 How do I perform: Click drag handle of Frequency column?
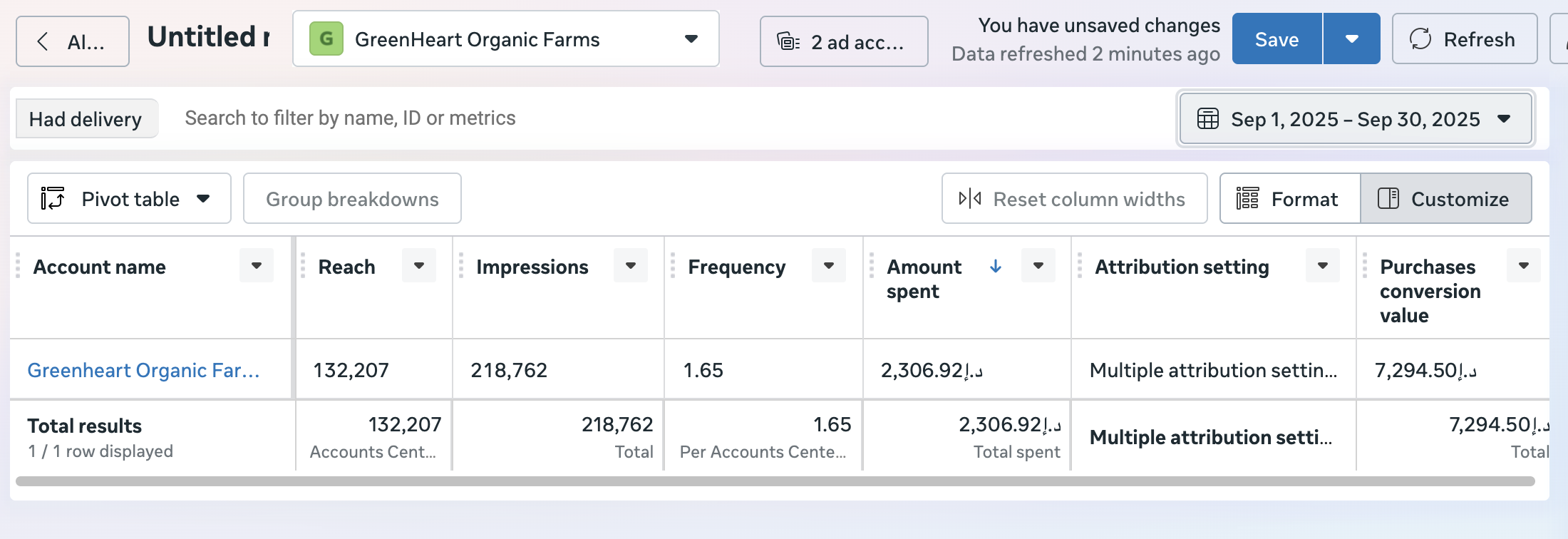[x=673, y=266]
